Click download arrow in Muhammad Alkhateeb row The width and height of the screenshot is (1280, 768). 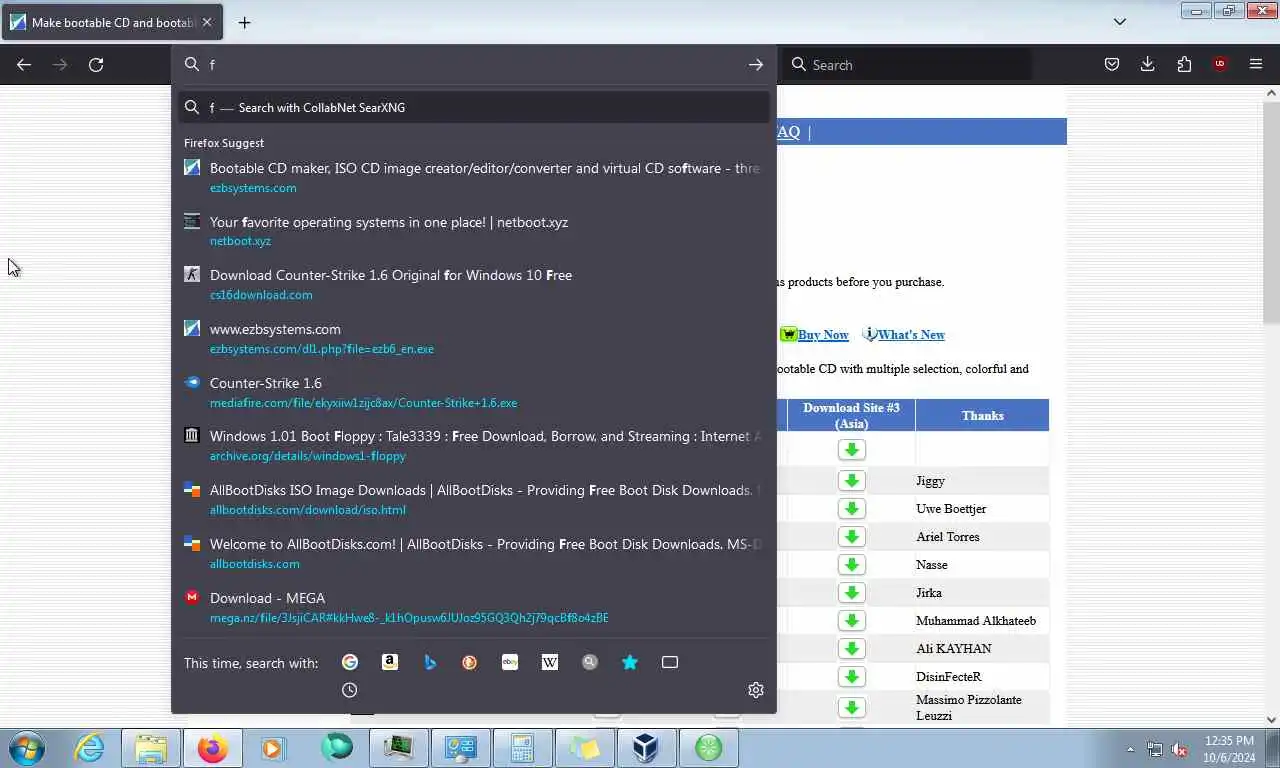[x=852, y=621]
